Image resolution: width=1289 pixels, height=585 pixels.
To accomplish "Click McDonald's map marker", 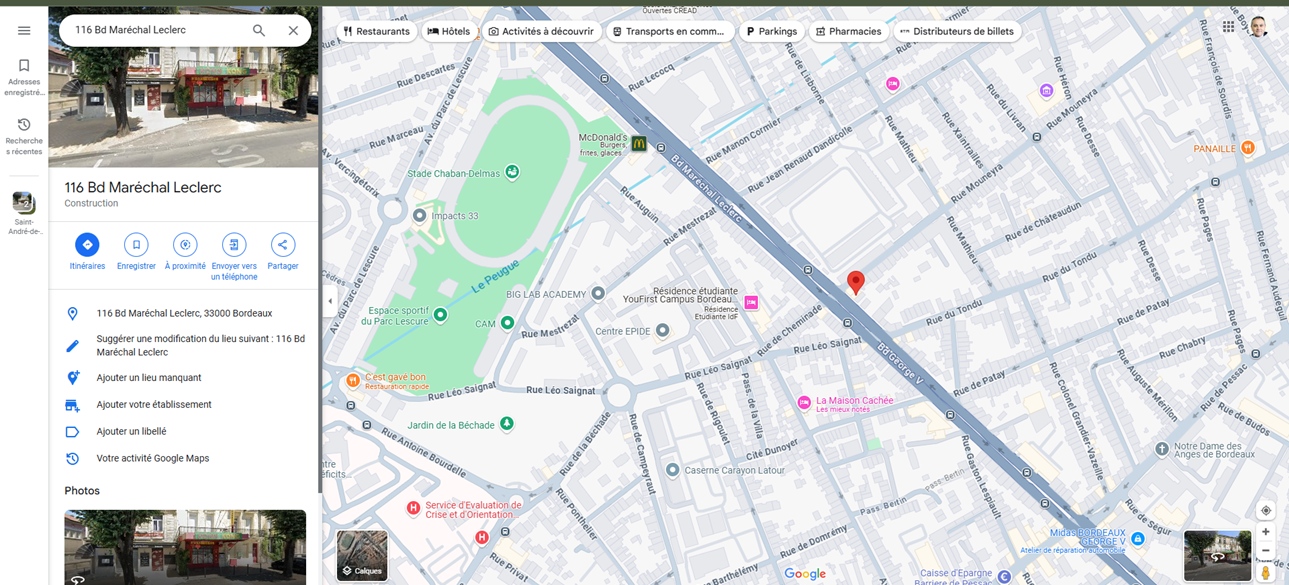I will 638,145.
